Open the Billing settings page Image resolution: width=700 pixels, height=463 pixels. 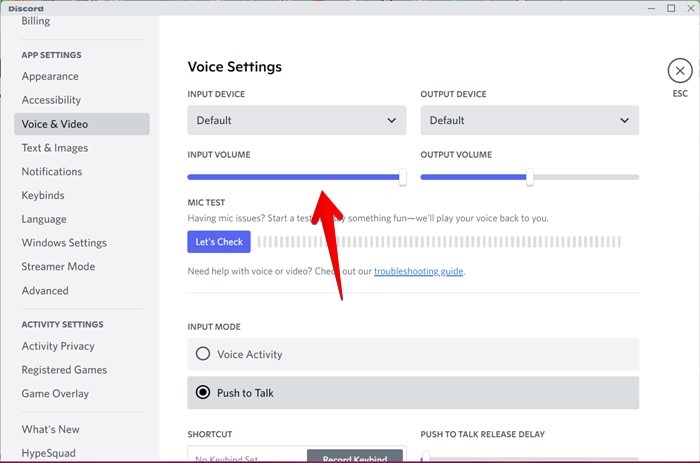pyautogui.click(x=36, y=21)
